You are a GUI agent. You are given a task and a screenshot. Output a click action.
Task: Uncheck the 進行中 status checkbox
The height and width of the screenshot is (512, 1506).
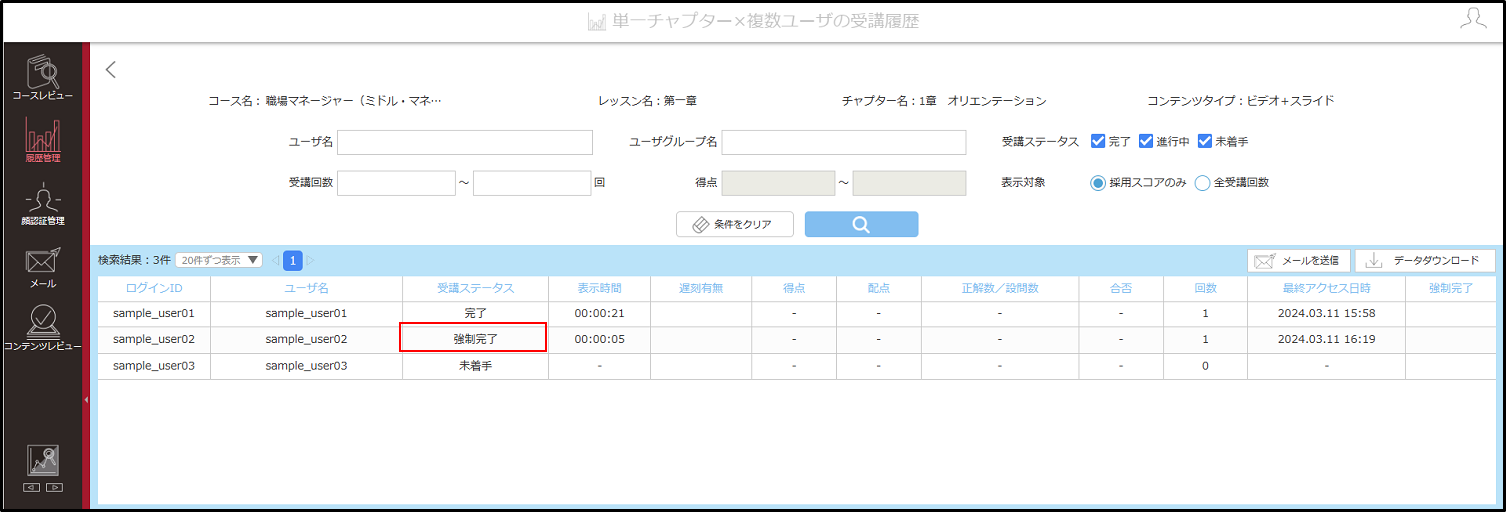coord(1146,141)
